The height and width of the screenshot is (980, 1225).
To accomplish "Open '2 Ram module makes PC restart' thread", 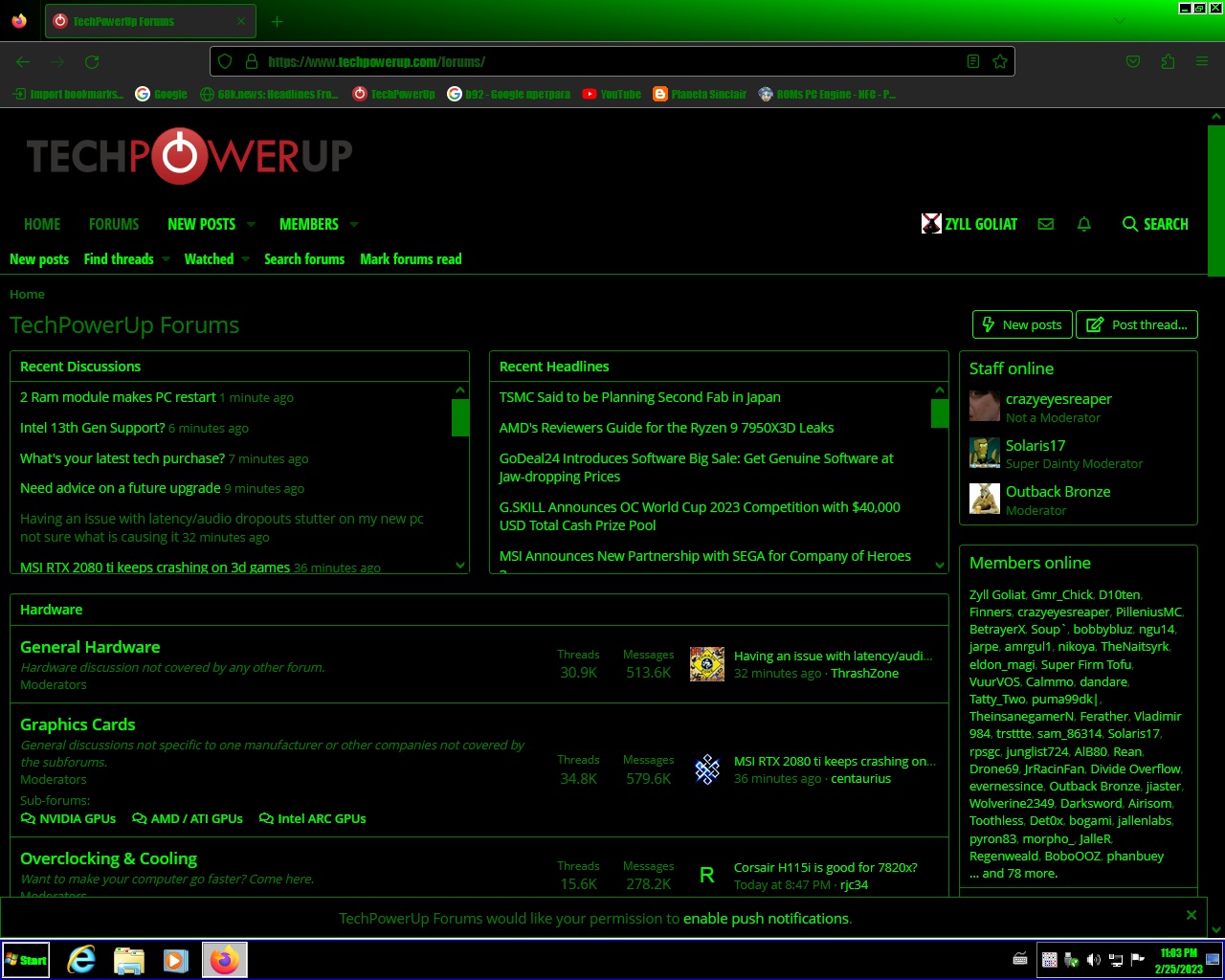I will pyautogui.click(x=118, y=397).
